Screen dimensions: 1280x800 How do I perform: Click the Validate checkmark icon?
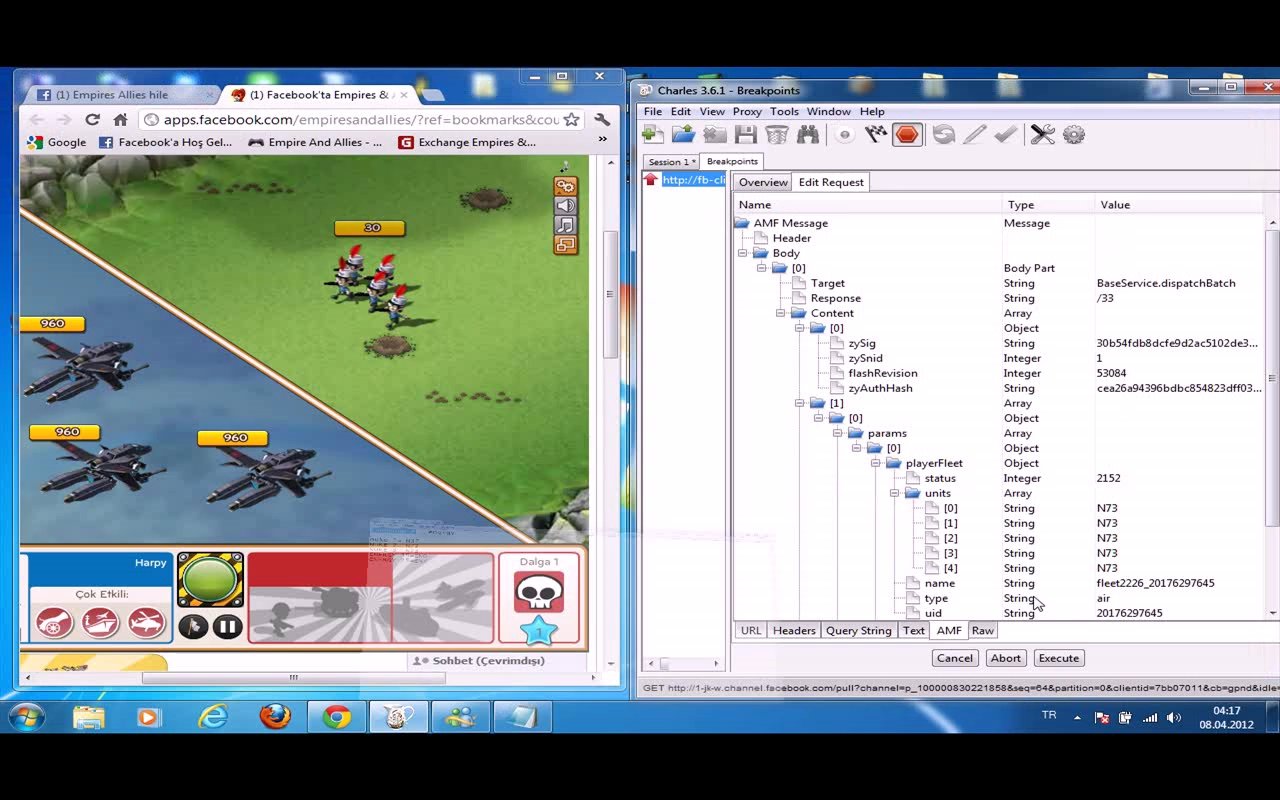(1006, 135)
